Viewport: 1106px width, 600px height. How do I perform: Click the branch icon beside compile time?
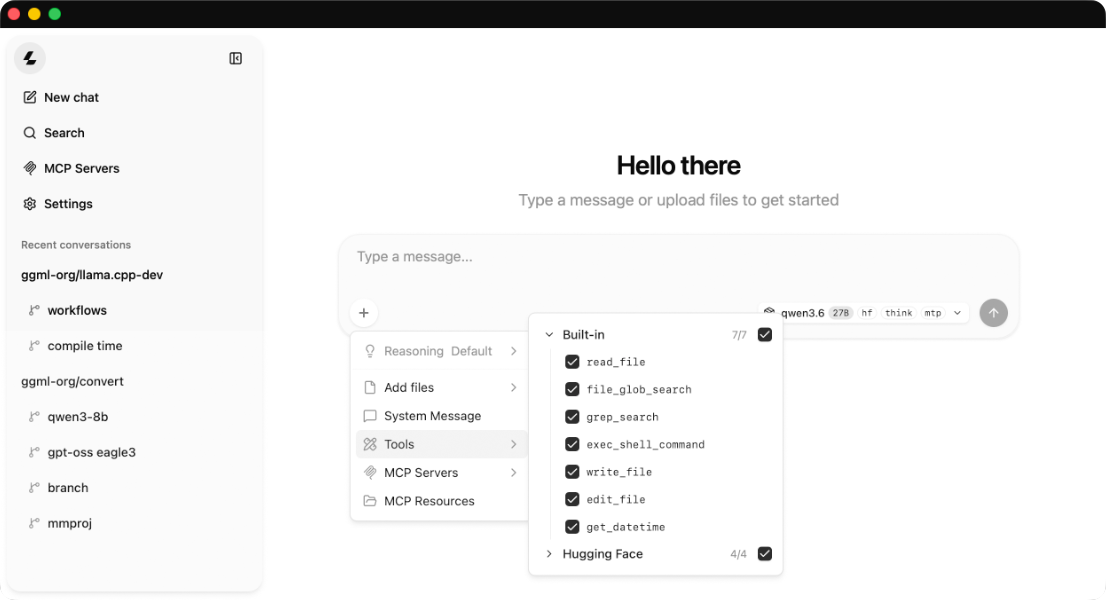coord(34,345)
